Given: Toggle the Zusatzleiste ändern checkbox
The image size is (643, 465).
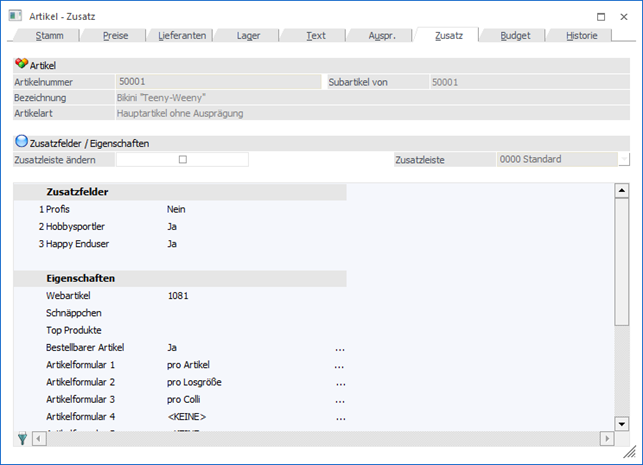Looking at the screenshot, I should (182, 160).
